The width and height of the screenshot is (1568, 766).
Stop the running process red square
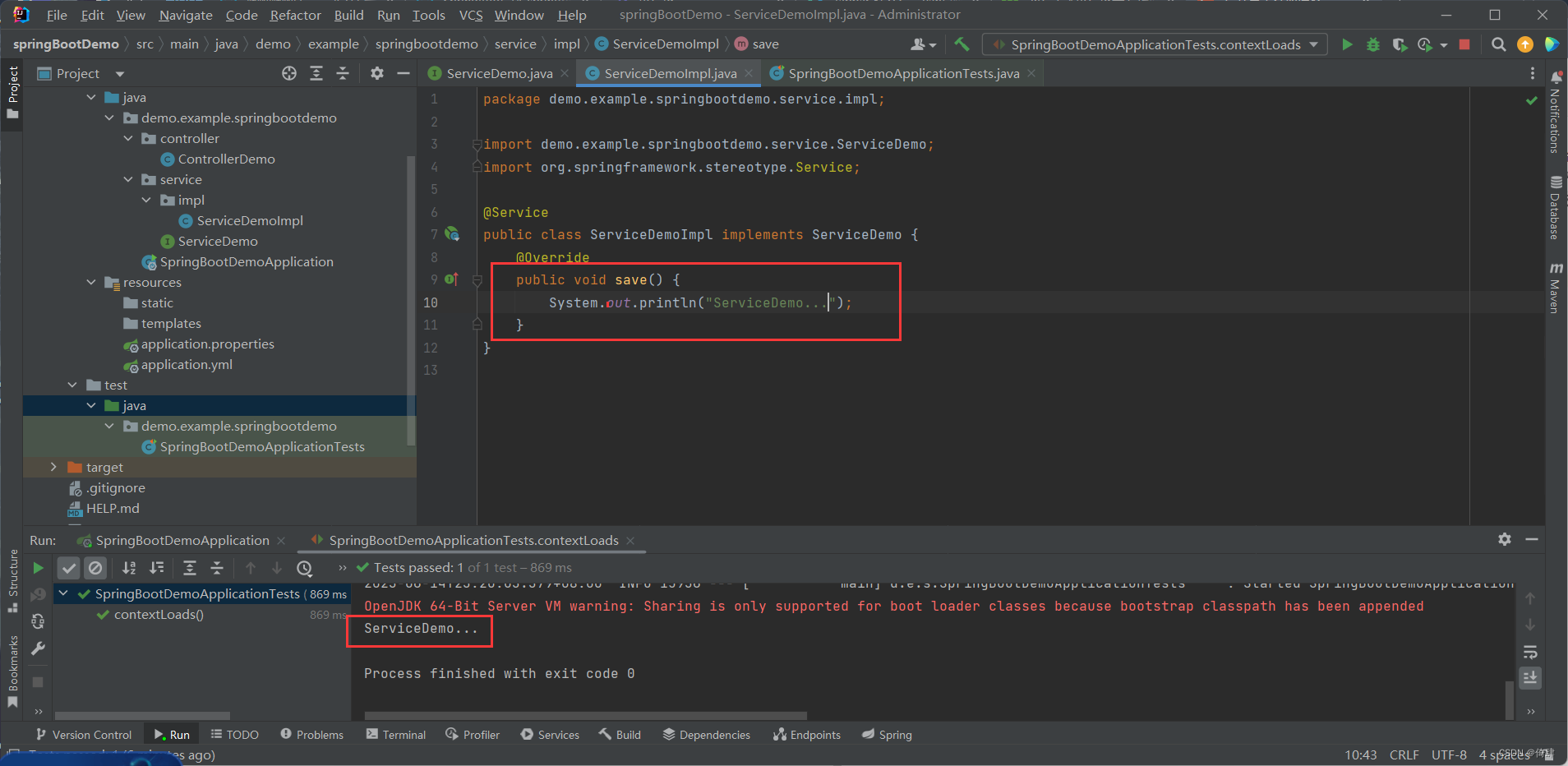pos(1464,44)
